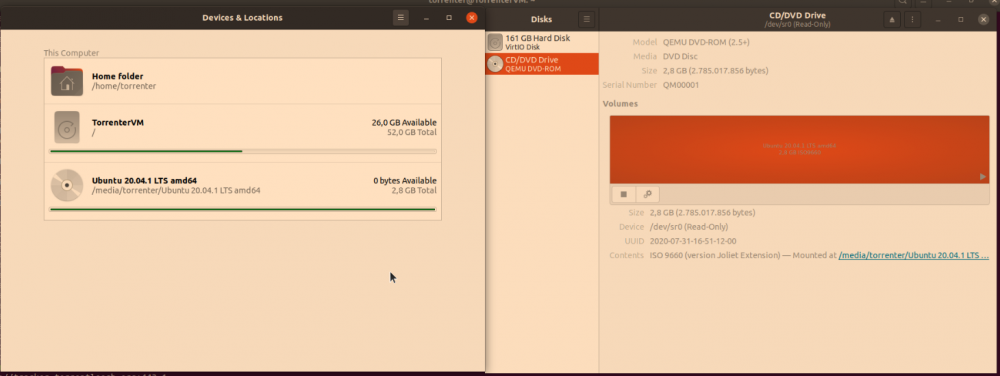Image resolution: width=1000 pixels, height=376 pixels.
Task: Click Ubuntu 20.04.1 LTS usage bar
Action: pos(243,209)
